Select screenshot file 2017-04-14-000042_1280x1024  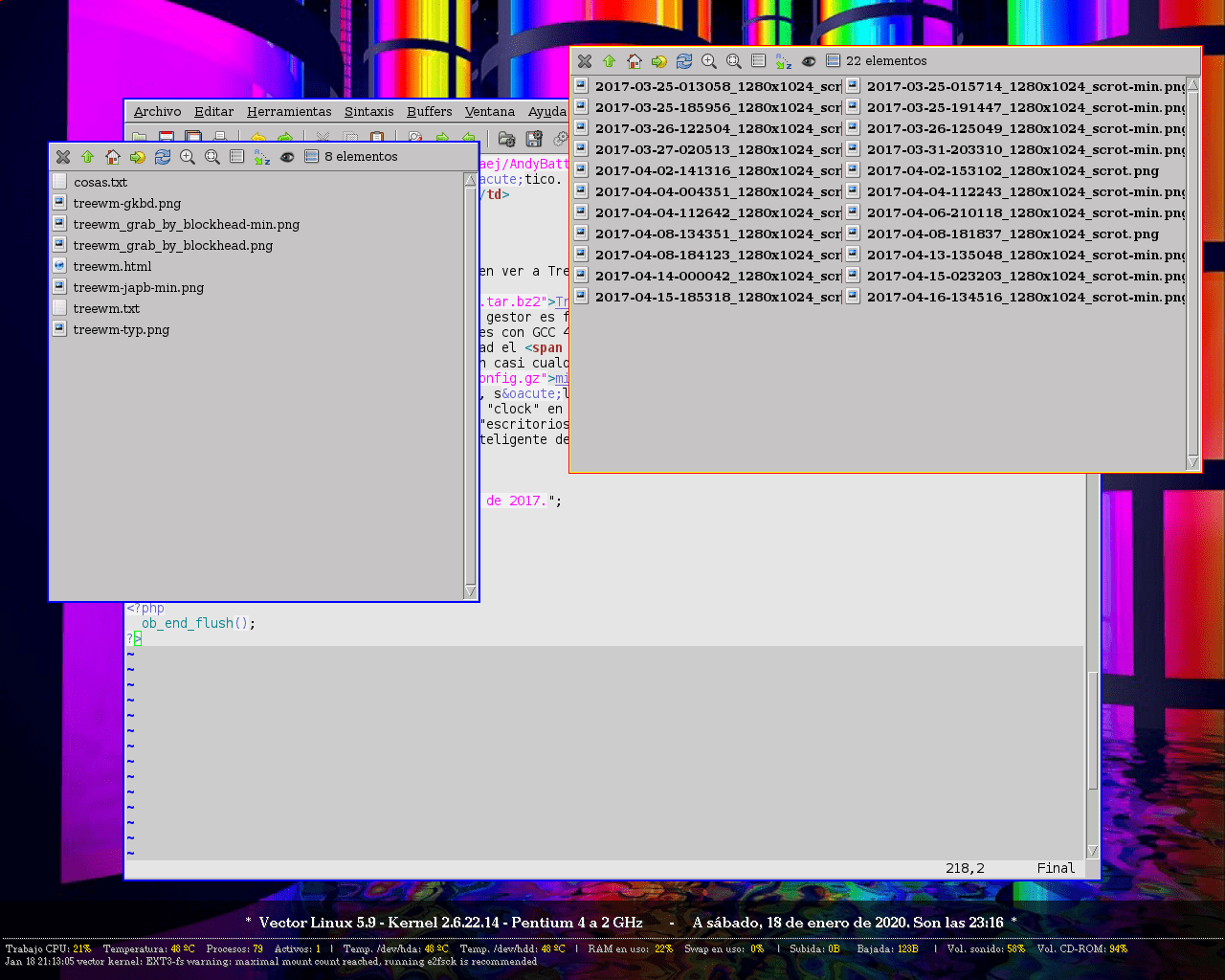(x=707, y=276)
